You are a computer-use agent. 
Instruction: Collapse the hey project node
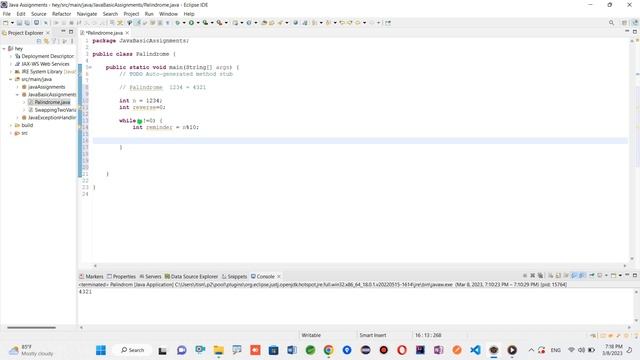[x=4, y=49]
